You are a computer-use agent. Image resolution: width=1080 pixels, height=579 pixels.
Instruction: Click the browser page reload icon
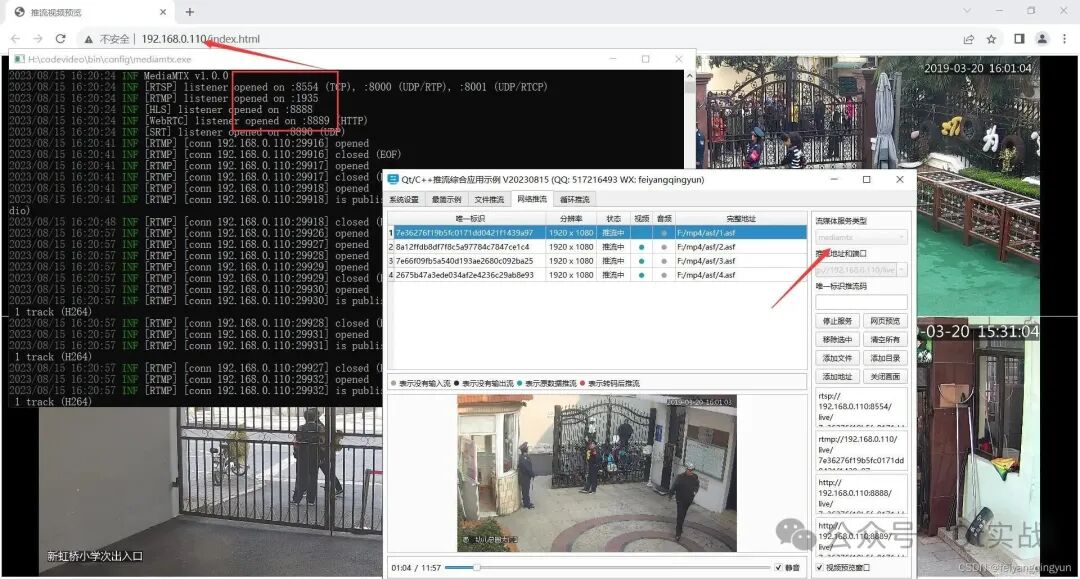pos(59,37)
